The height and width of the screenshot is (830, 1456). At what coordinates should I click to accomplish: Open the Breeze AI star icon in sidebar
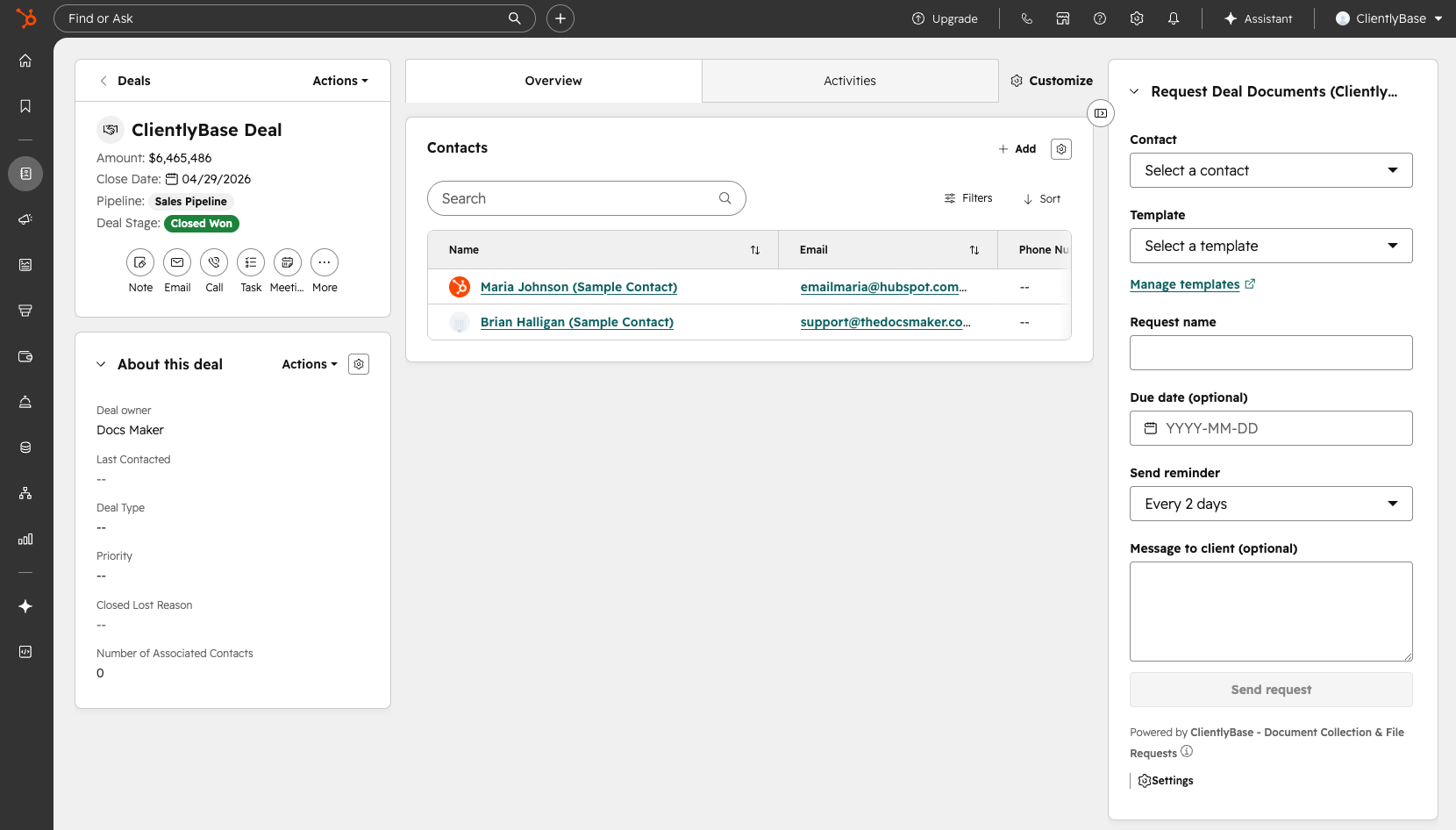(x=25, y=606)
